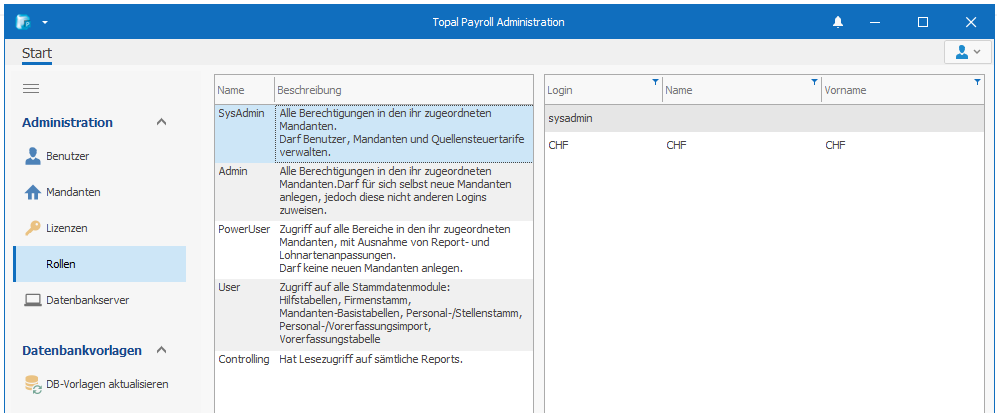Viewport: 997px width, 413px height.
Task: Collapse the Administration section
Action: click(162, 122)
